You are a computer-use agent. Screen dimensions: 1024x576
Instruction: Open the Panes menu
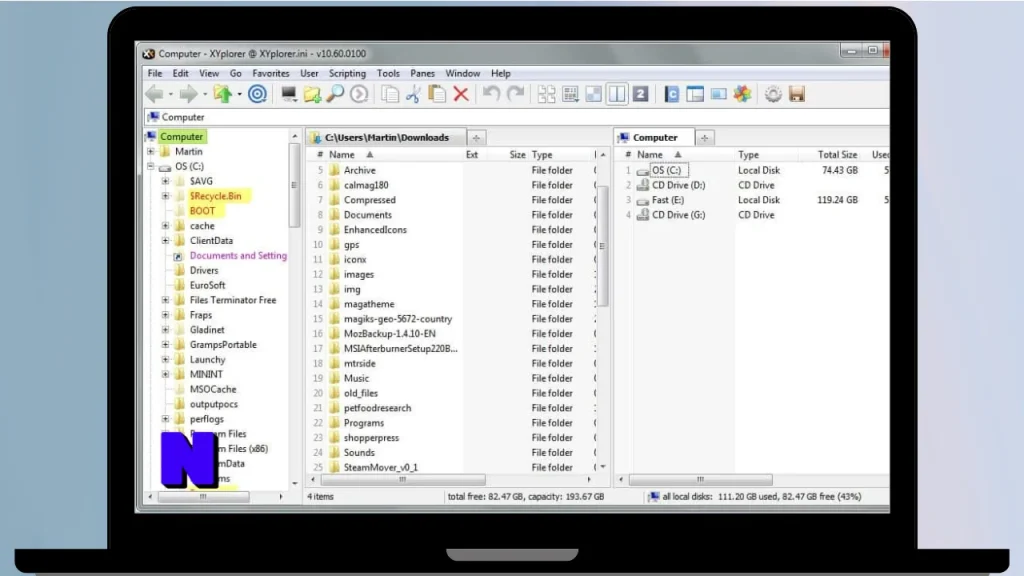click(x=423, y=74)
